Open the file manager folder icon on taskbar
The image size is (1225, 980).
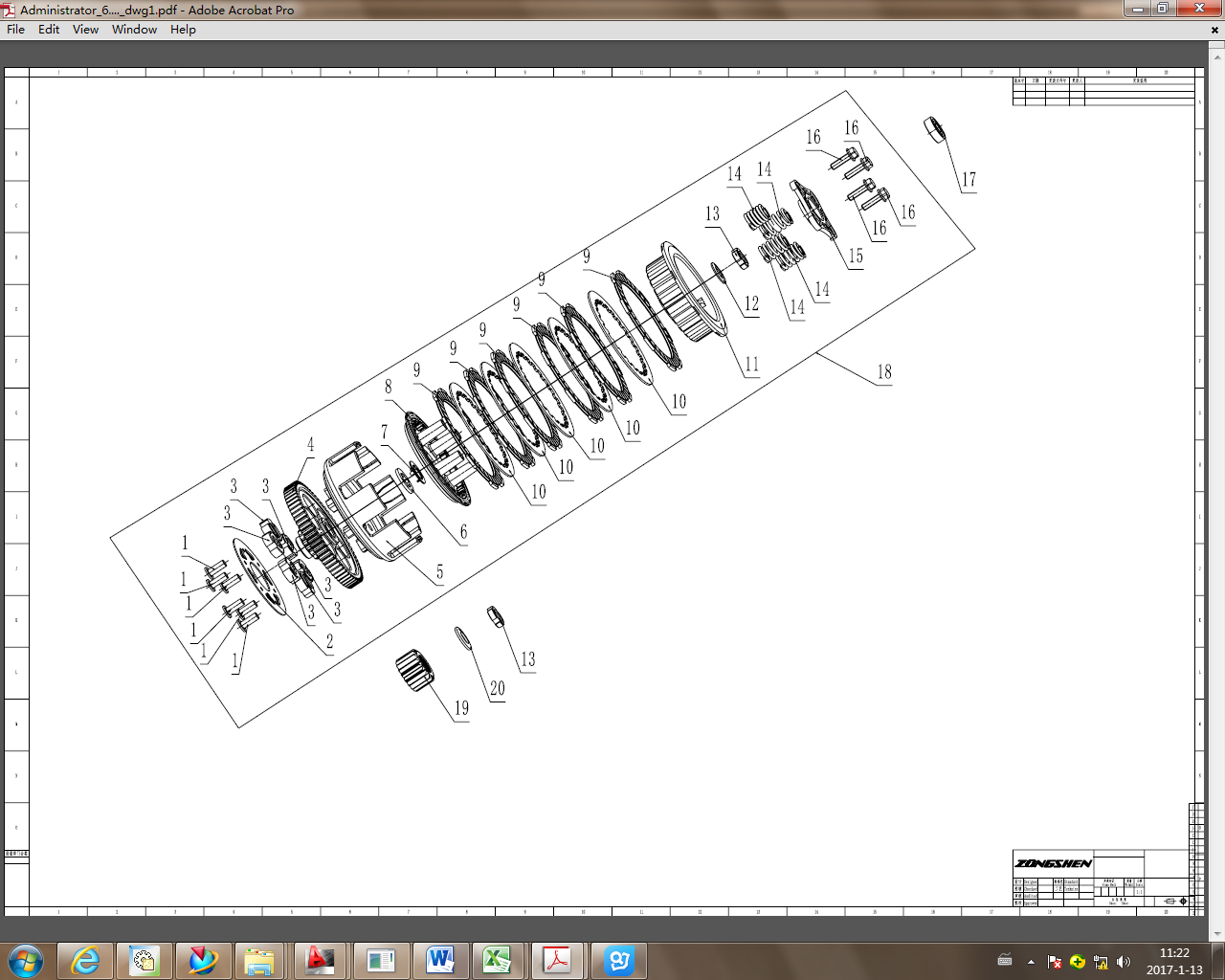coord(260,960)
